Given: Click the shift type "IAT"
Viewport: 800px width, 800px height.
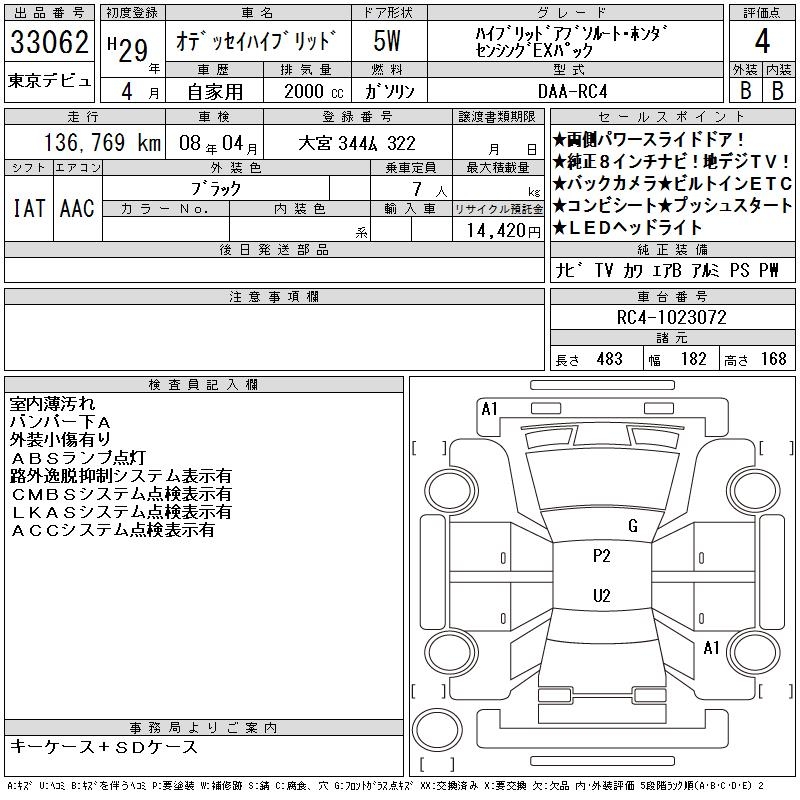Looking at the screenshot, I should [x=29, y=208].
